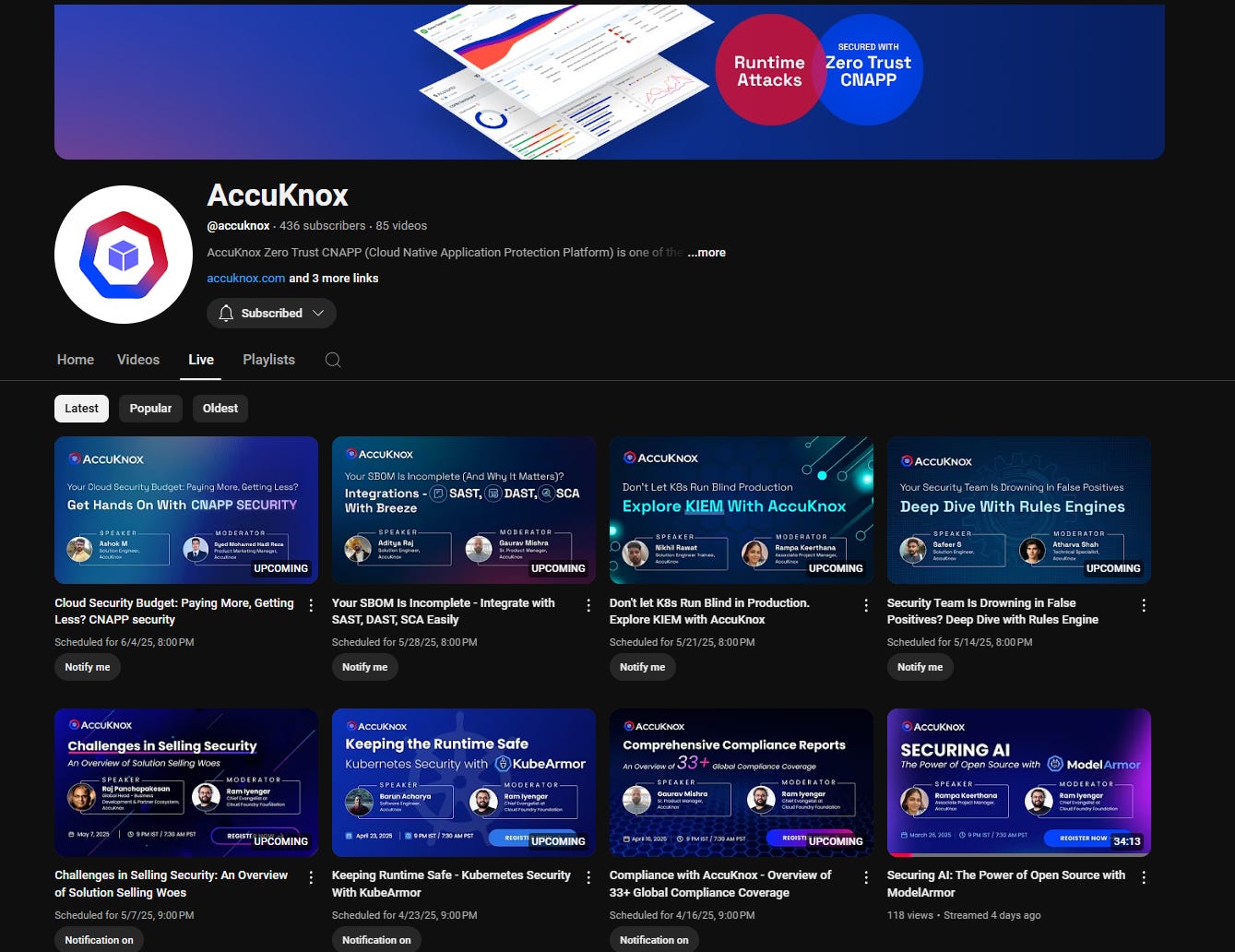Viewport: 1235px width, 952px height.
Task: Click Notify me for Cloud Security Budget stream
Action: click(88, 667)
